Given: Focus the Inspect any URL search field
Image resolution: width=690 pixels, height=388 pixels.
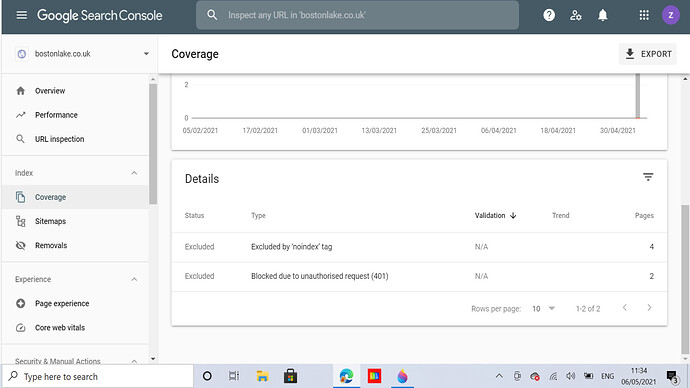Looking at the screenshot, I should (357, 15).
